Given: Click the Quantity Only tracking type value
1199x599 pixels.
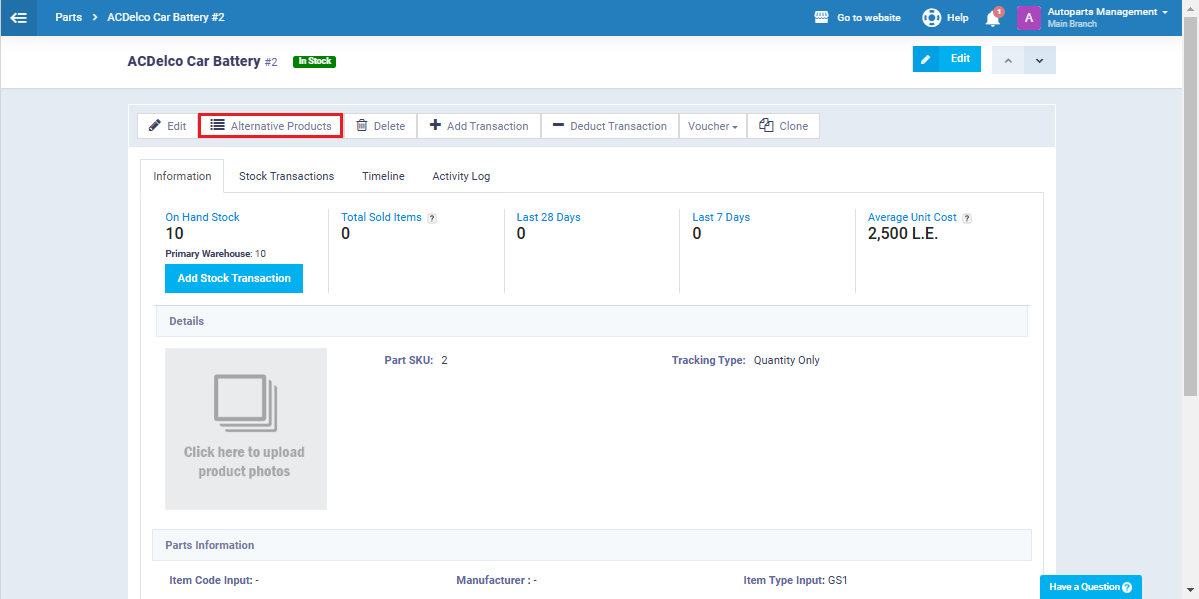Looking at the screenshot, I should (787, 360).
